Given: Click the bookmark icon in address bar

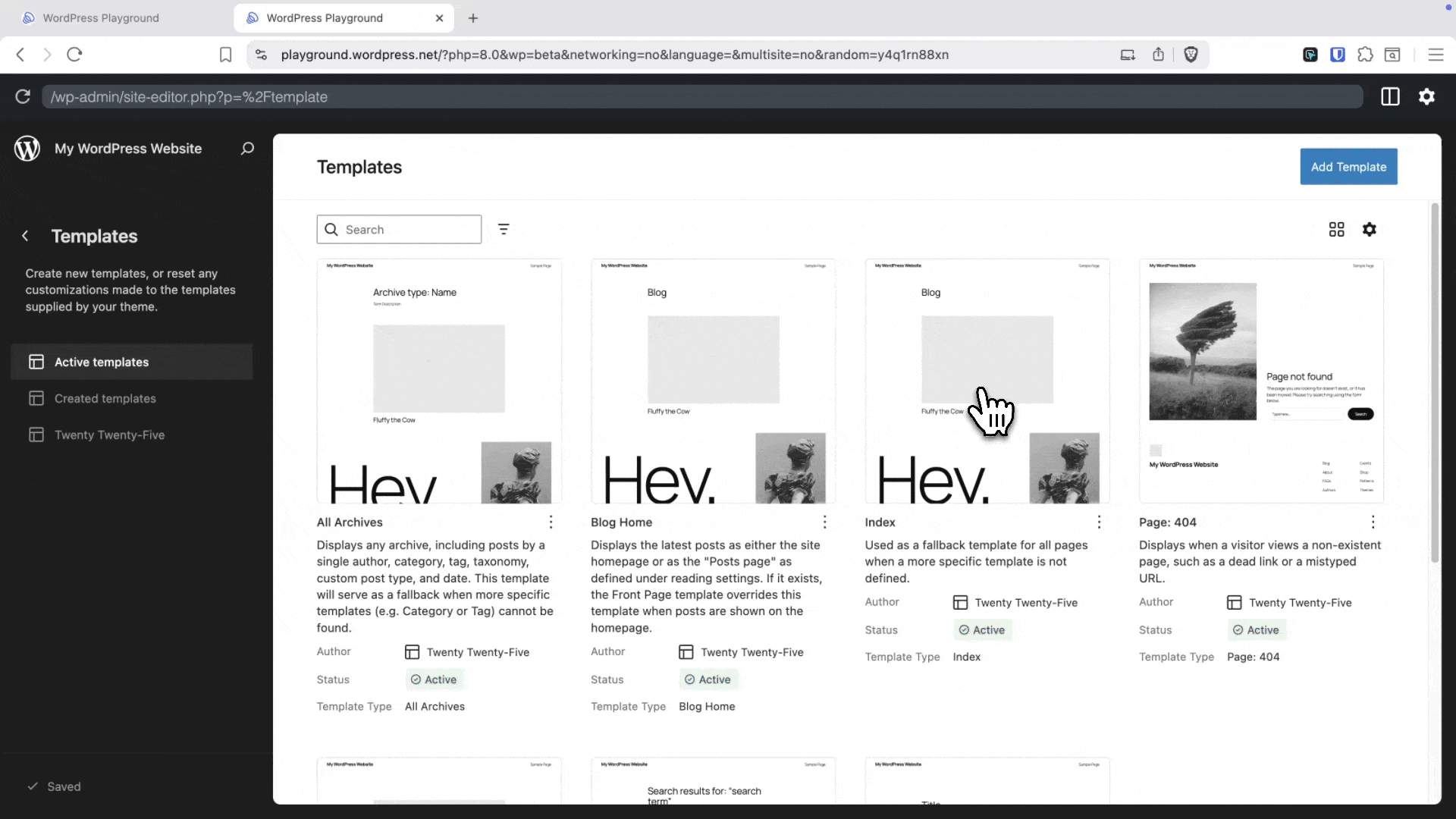Looking at the screenshot, I should pos(225,55).
